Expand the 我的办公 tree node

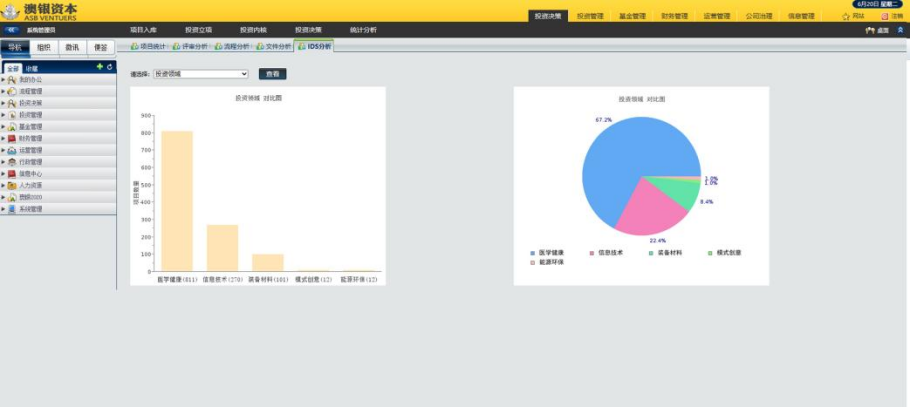tap(3, 79)
